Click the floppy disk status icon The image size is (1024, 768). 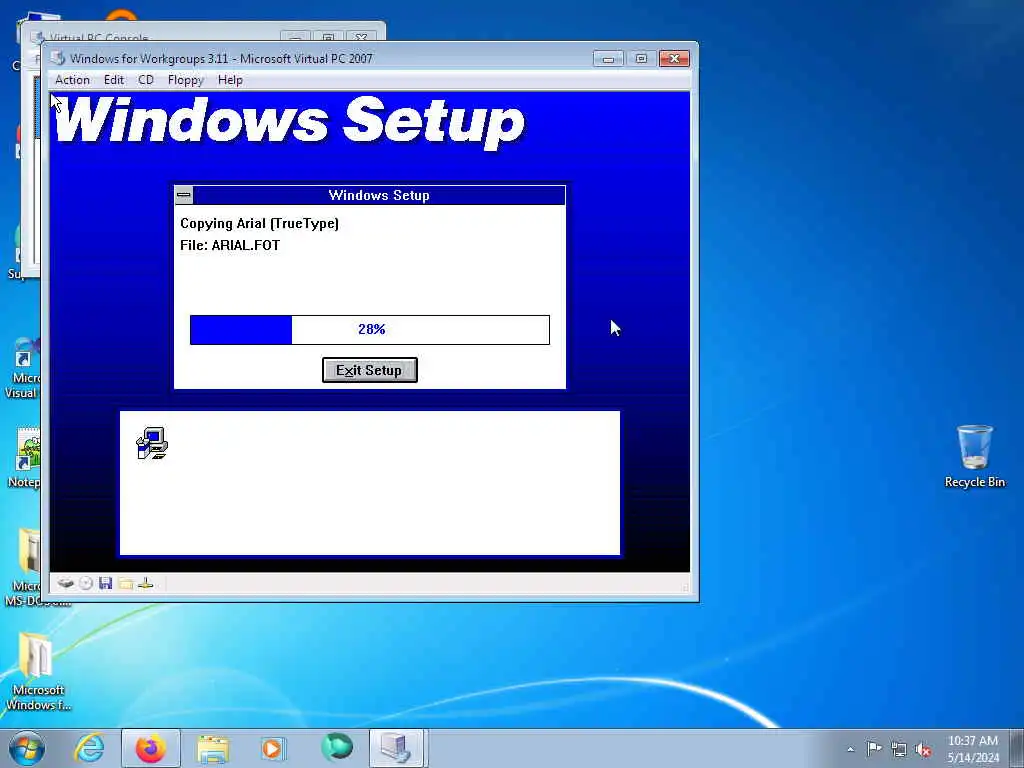(x=106, y=583)
